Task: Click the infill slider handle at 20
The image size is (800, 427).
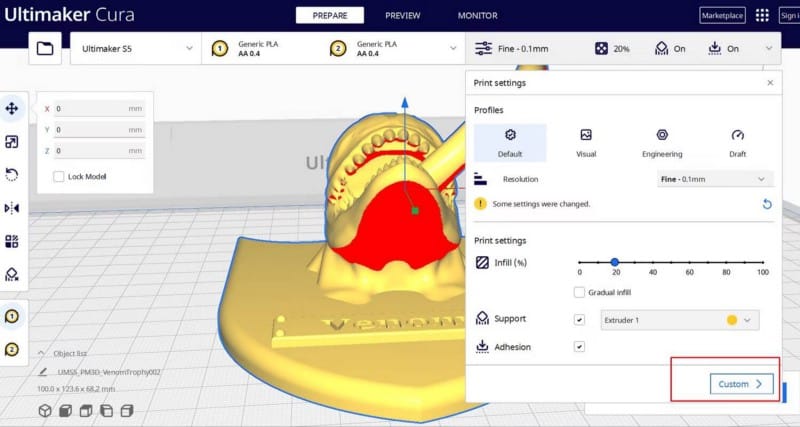Action: [615, 262]
